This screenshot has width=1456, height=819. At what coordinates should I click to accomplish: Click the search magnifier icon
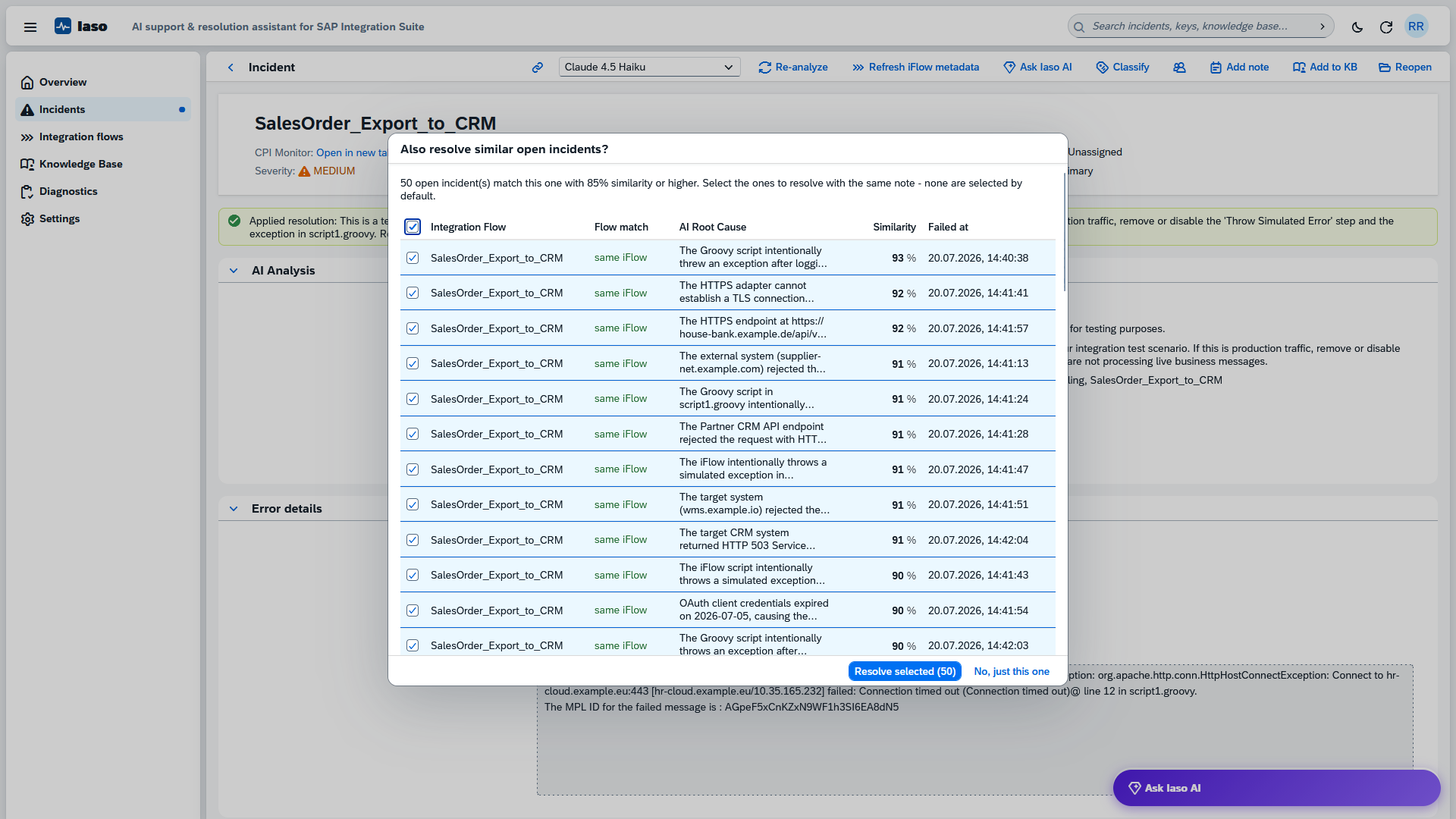pos(1079,27)
